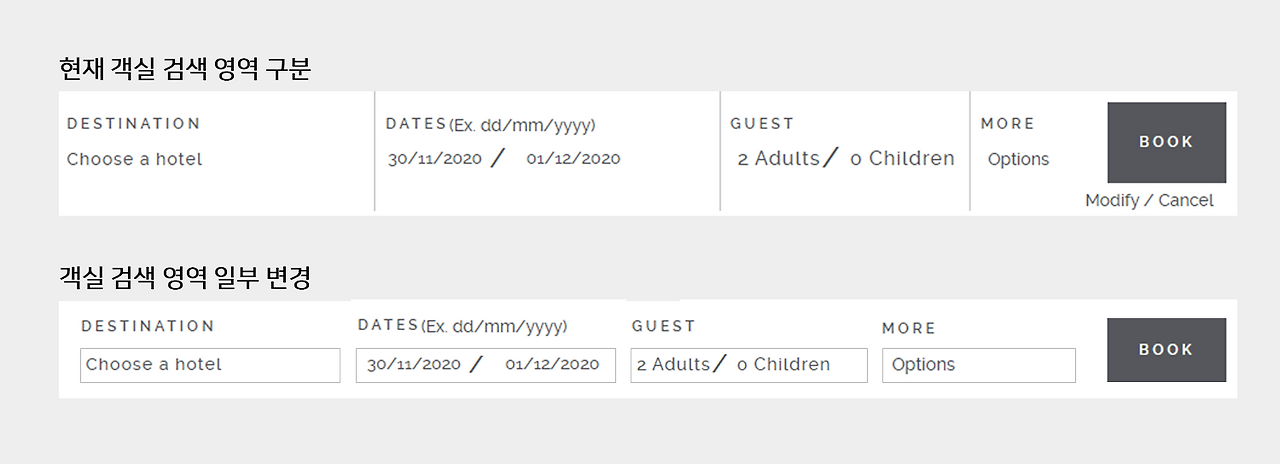The height and width of the screenshot is (464, 1280).
Task: Click 'Choose a hotel' in the upper borderless search bar
Action: click(134, 159)
